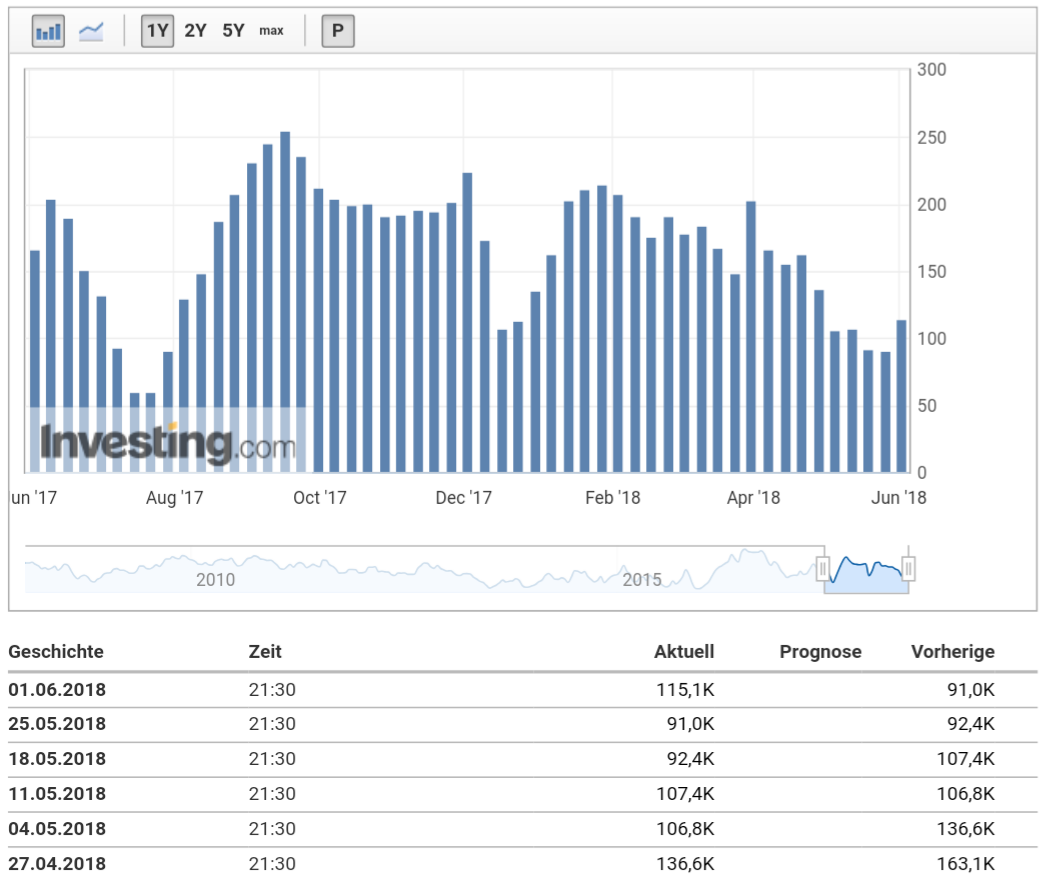This screenshot has width=1055, height=887.
Task: Select the 2Y time range
Action: pyautogui.click(x=195, y=31)
